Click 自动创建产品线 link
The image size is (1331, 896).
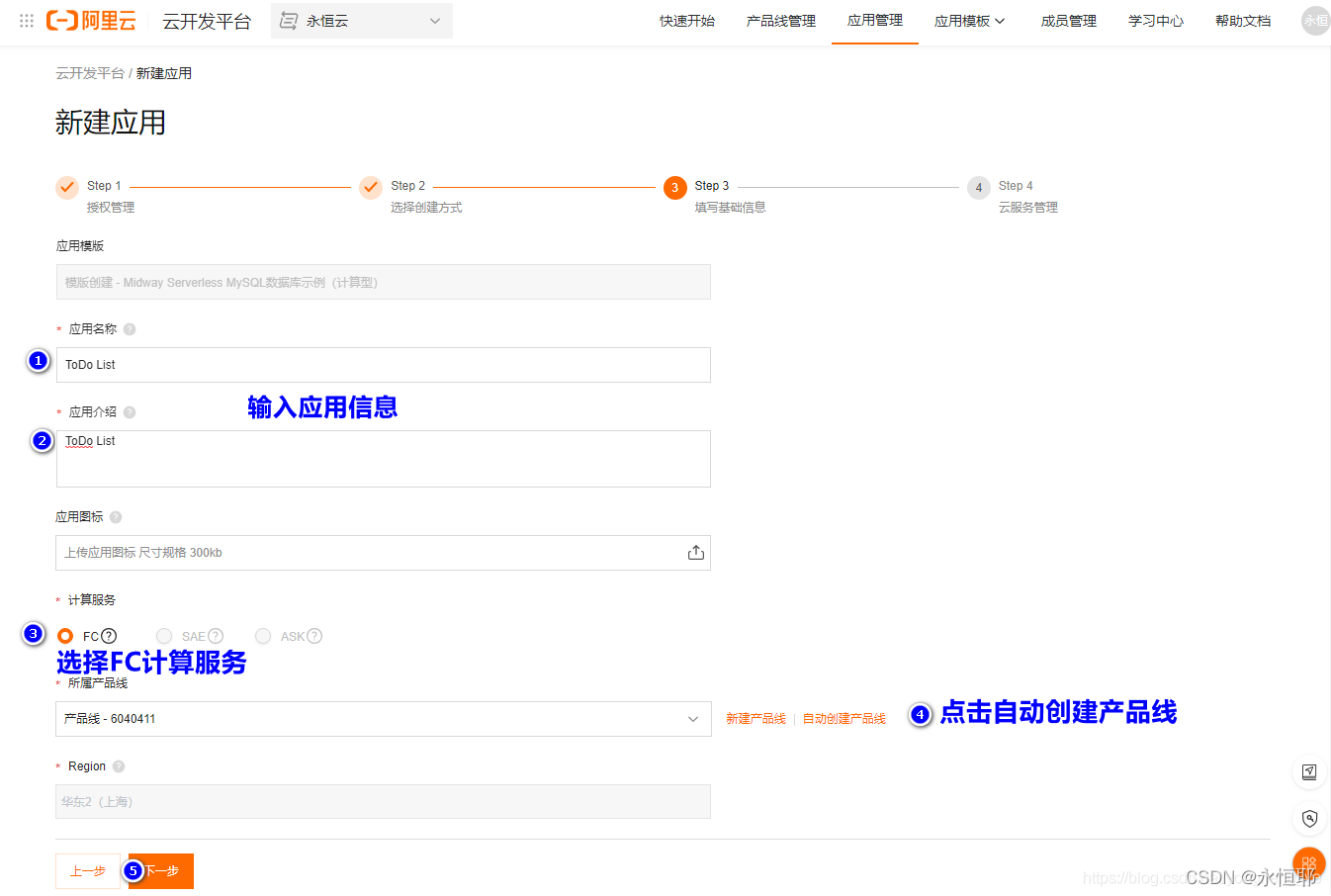coord(844,719)
